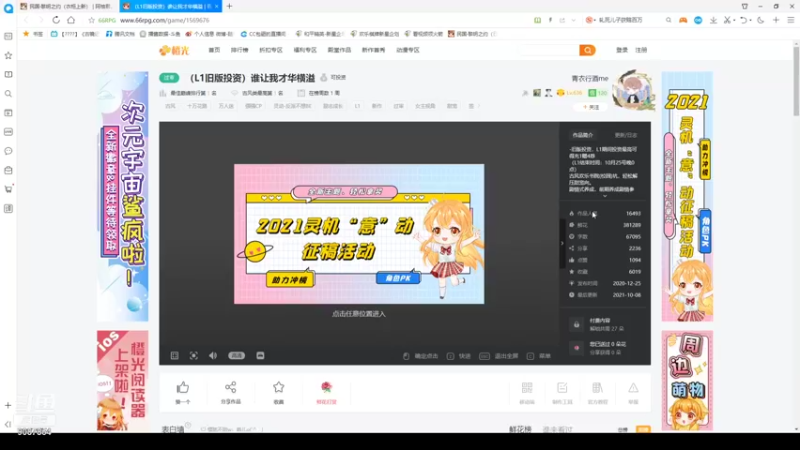The image size is (800, 450).
Task: Toggle the quality pill in player bar
Action: (236, 356)
